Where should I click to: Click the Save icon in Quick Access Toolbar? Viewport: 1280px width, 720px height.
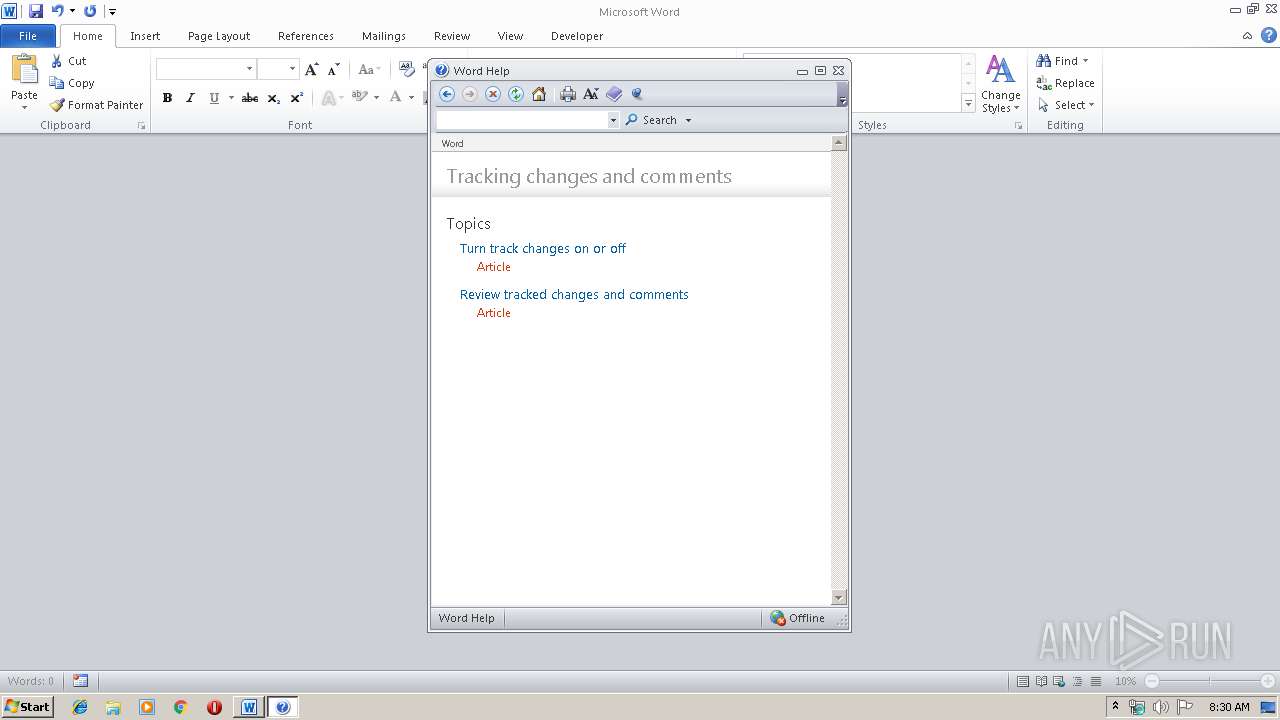click(x=36, y=11)
